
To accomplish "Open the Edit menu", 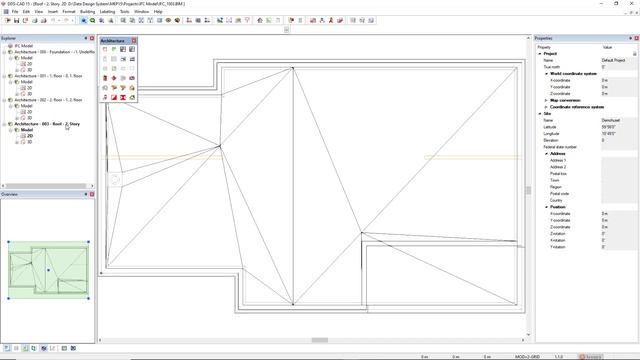I will (26, 12).
